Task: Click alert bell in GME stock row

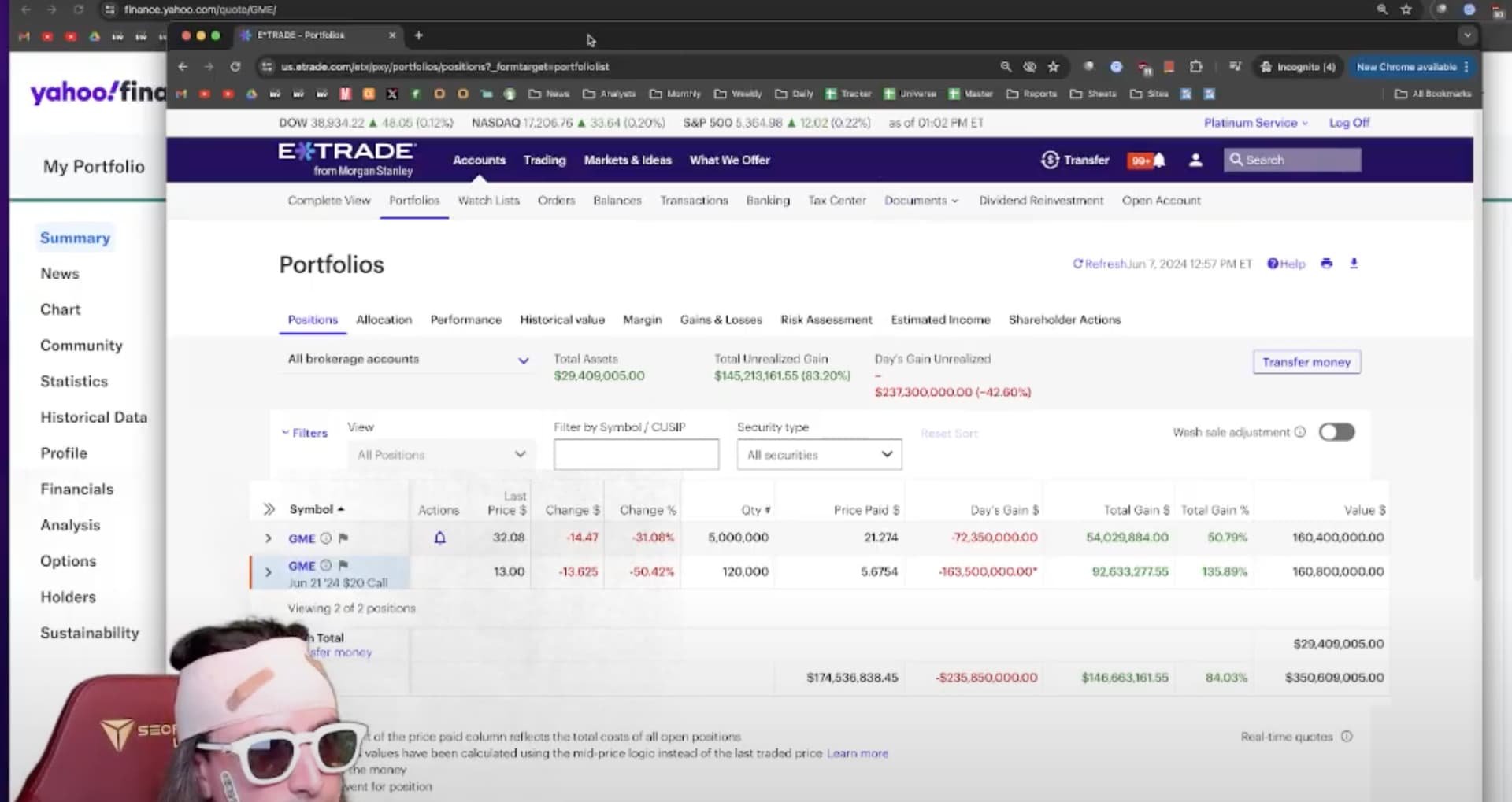Action: [x=440, y=538]
